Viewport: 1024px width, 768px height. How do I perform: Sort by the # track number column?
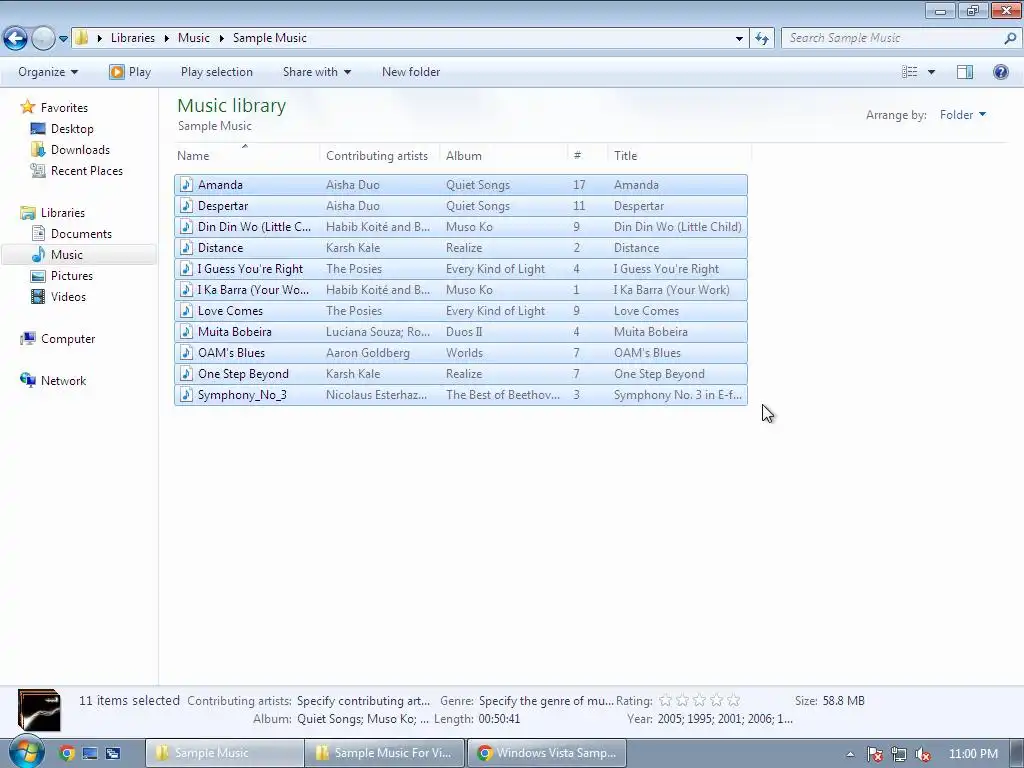[587, 155]
